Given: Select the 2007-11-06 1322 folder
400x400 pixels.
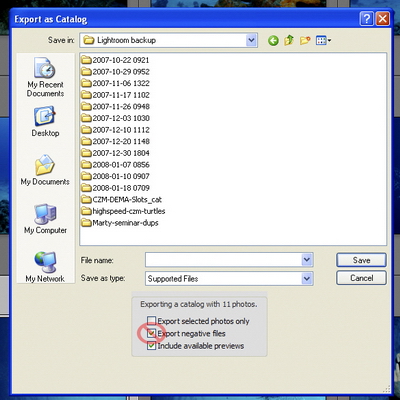Looking at the screenshot, I should (x=115, y=83).
